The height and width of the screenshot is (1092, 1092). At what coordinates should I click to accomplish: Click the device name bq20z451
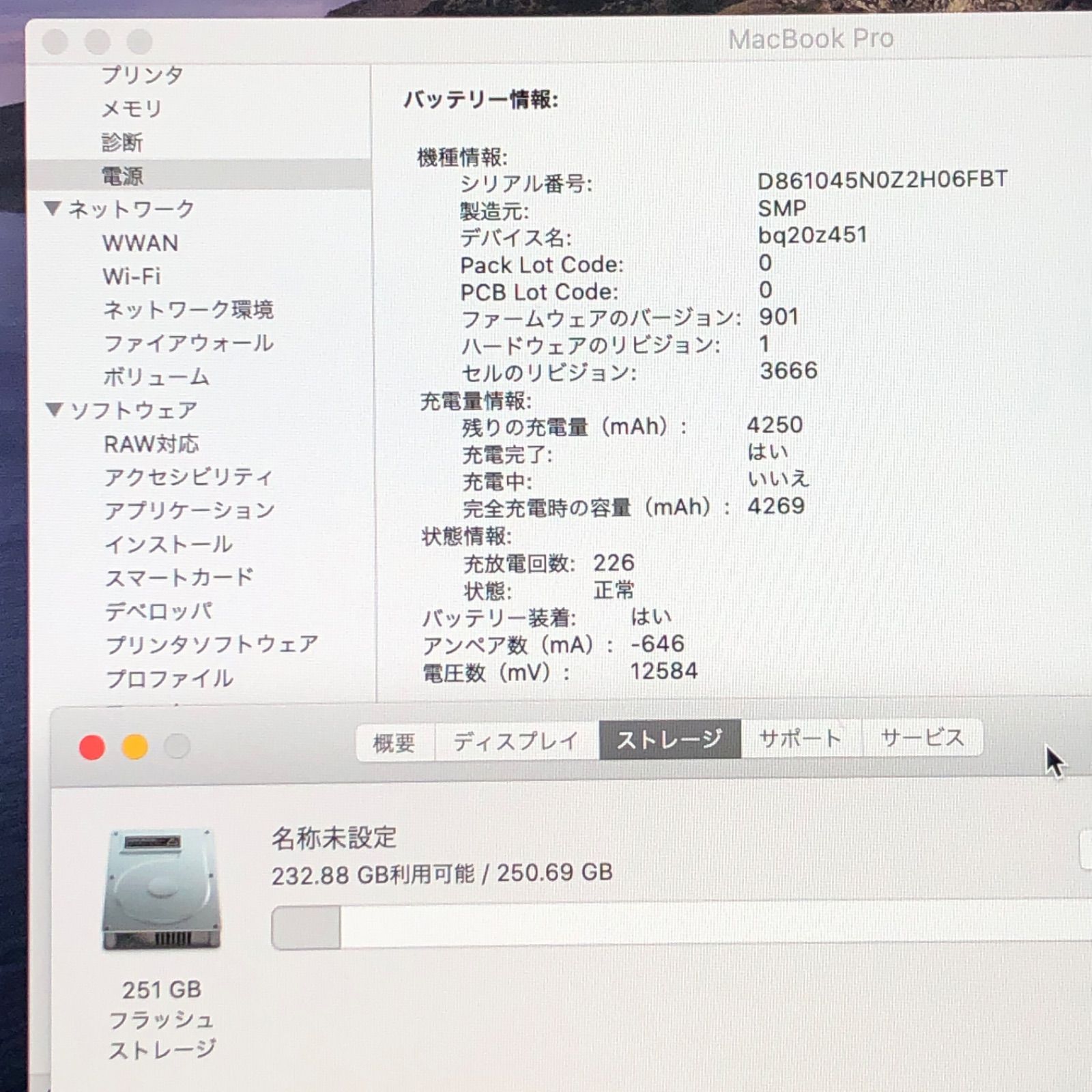812,235
